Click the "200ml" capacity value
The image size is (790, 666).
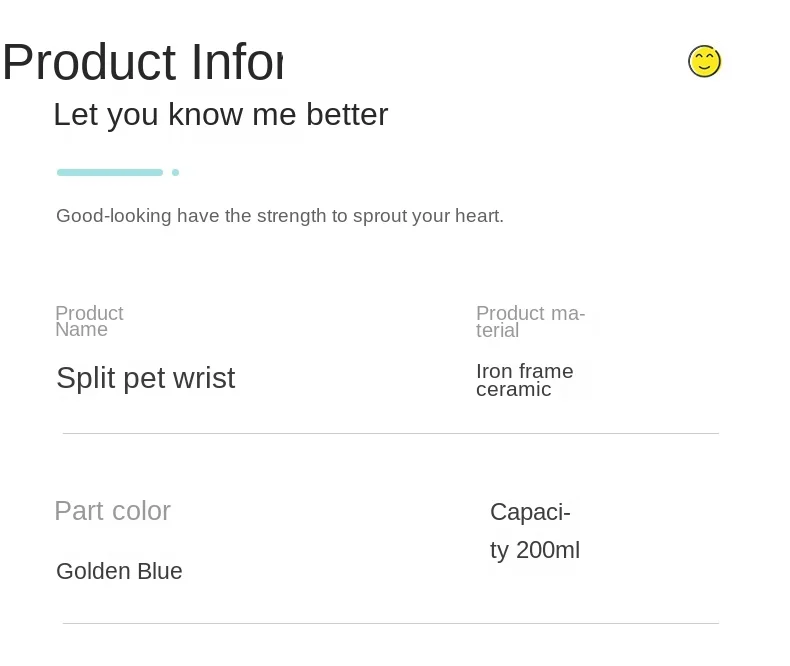pyautogui.click(x=548, y=551)
